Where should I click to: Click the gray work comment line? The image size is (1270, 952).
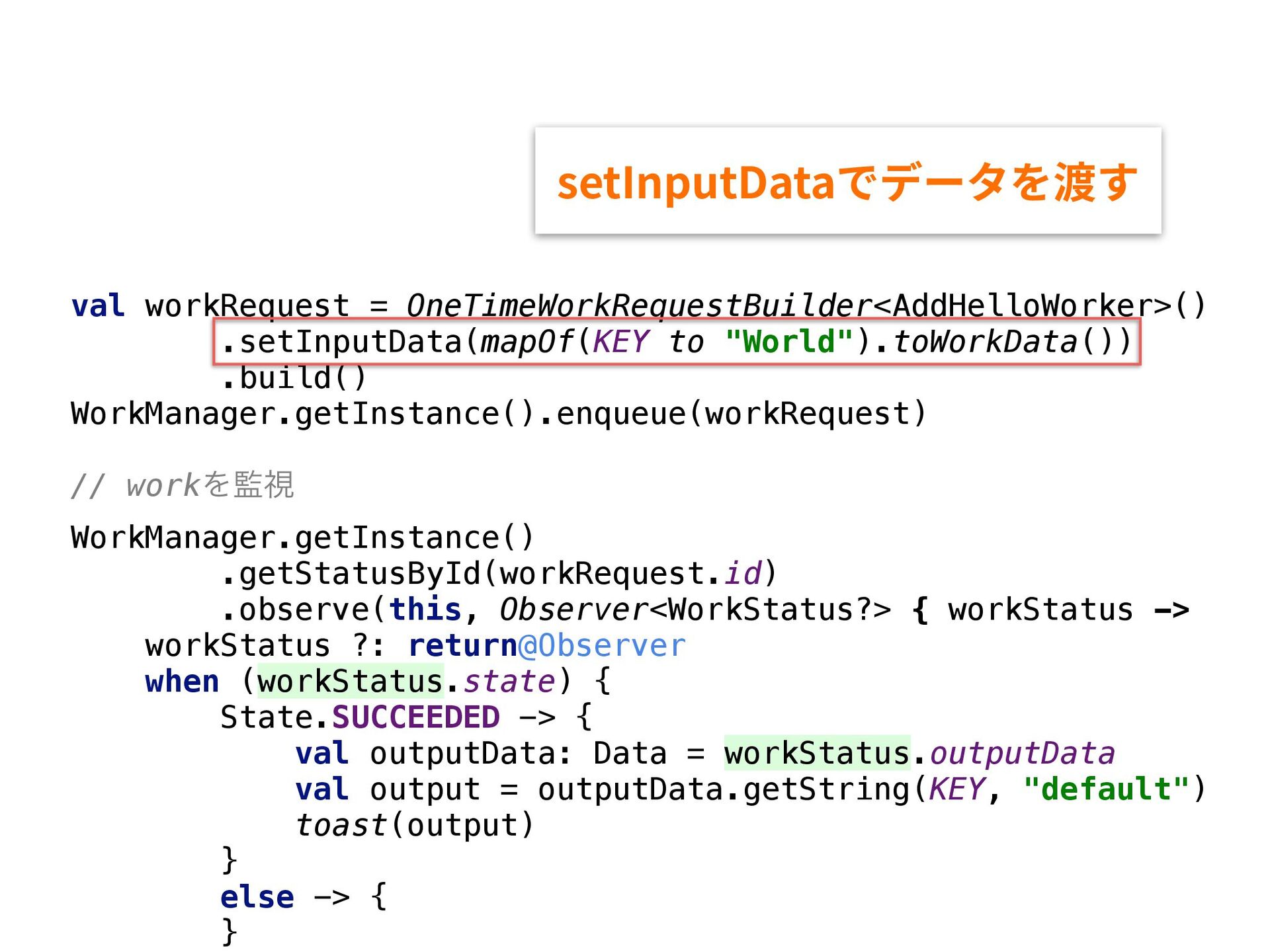coord(183,485)
